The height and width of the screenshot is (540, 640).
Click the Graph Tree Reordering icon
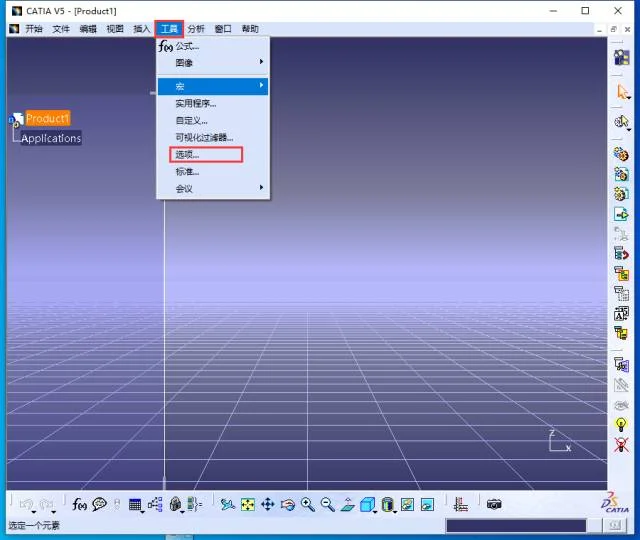621,273
